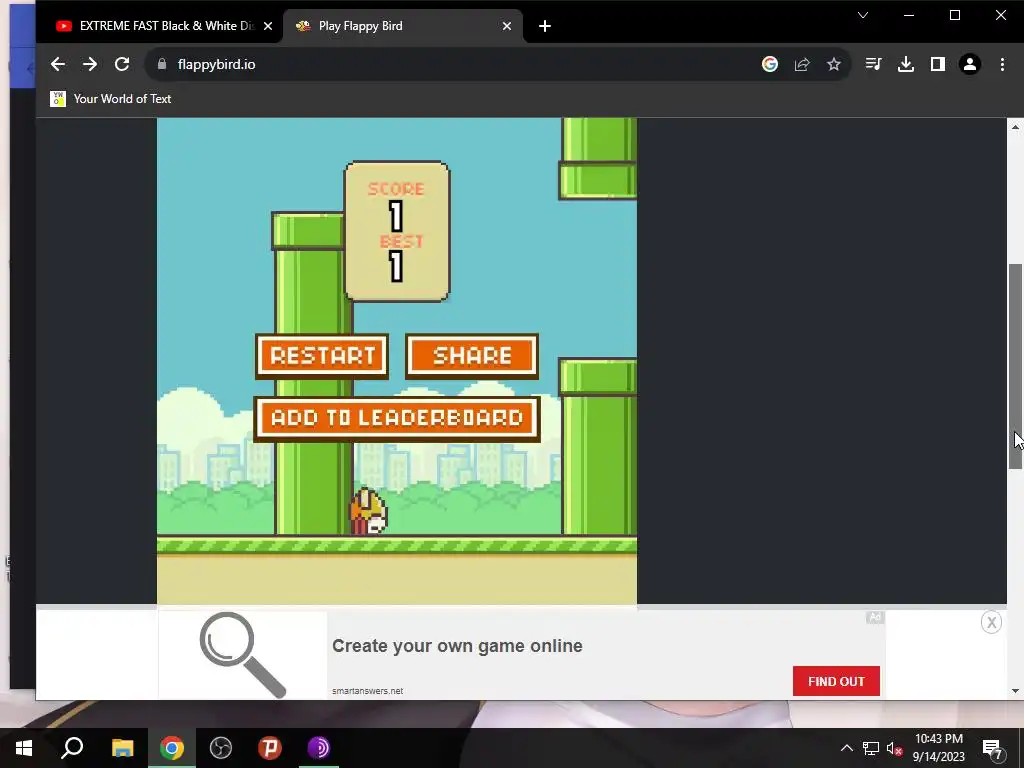1024x768 pixels.
Task: Open File Explorer from the taskbar
Action: pyautogui.click(x=122, y=748)
